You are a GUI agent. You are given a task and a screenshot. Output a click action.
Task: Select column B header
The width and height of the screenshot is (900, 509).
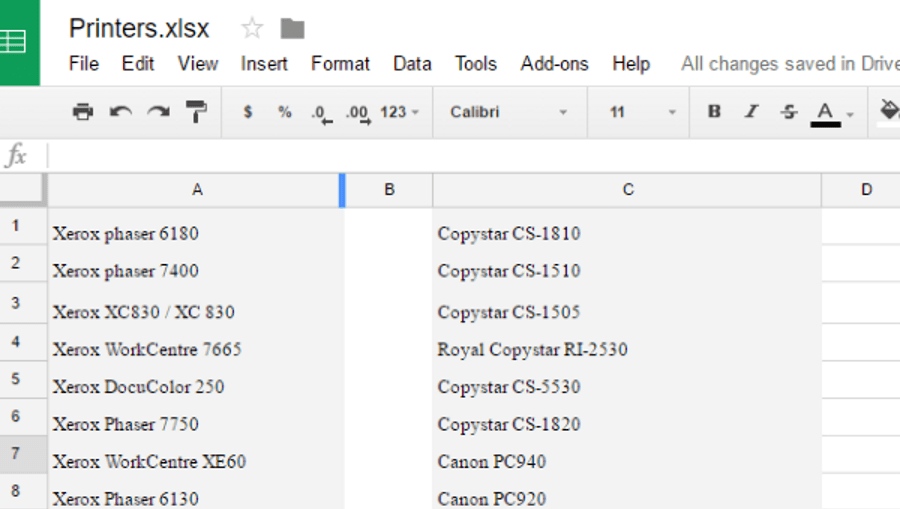(389, 190)
